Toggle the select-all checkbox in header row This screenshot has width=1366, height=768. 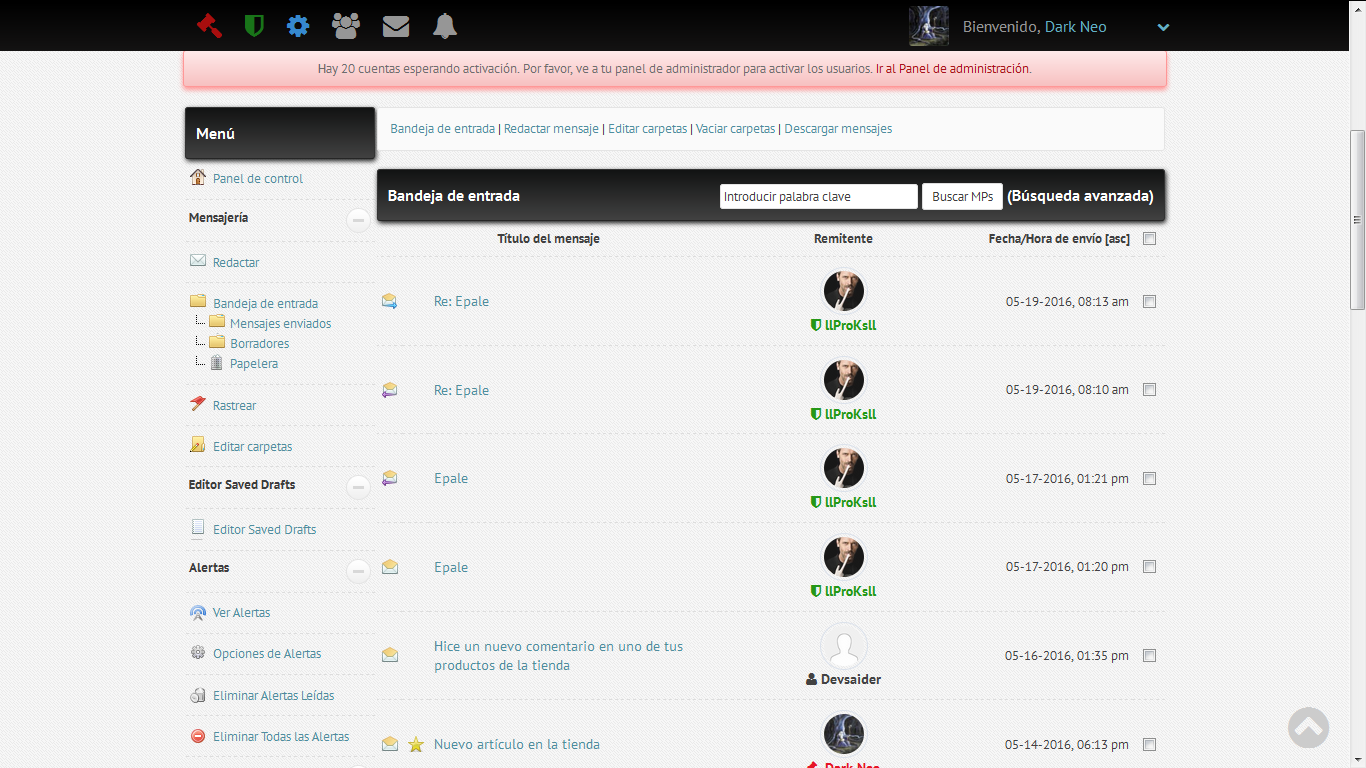(1149, 239)
